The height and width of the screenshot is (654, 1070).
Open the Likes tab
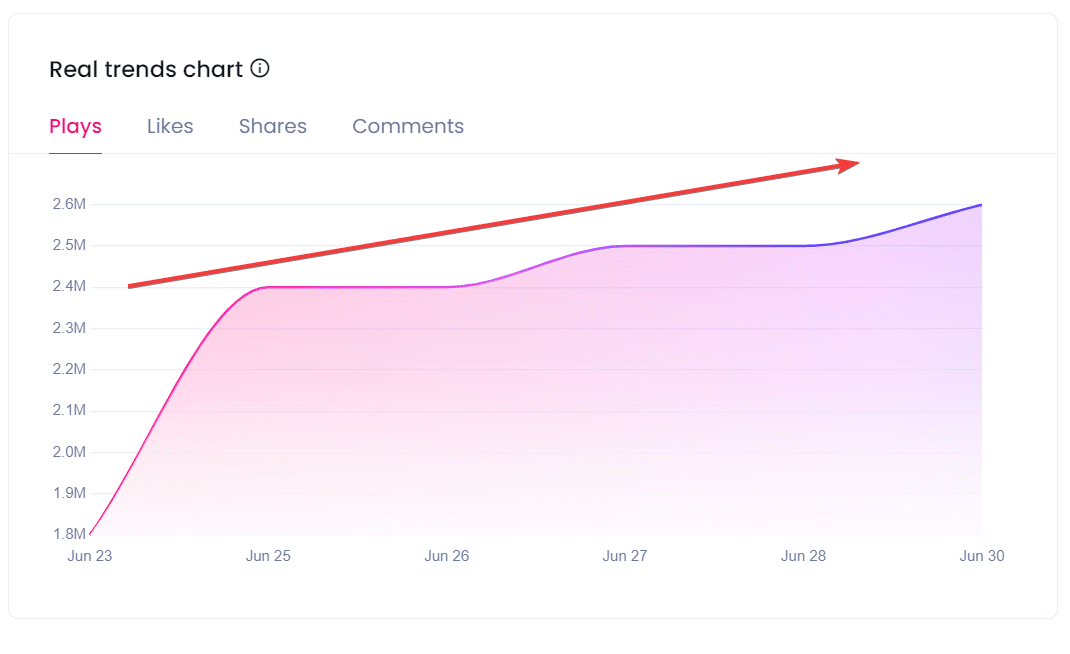(170, 127)
